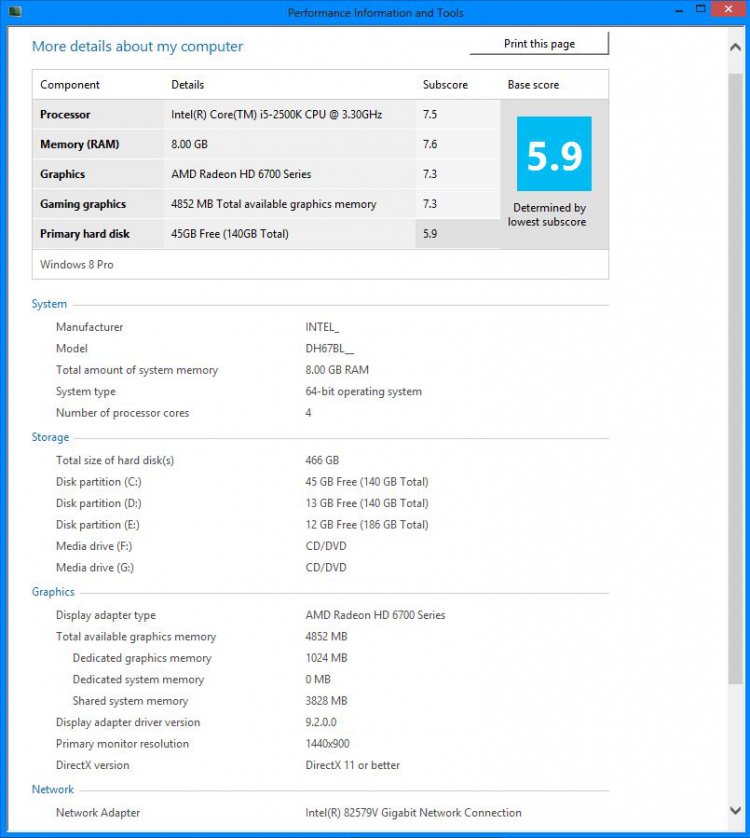This screenshot has width=750, height=838.
Task: Click the Media drive (G:) label
Action: (95, 568)
